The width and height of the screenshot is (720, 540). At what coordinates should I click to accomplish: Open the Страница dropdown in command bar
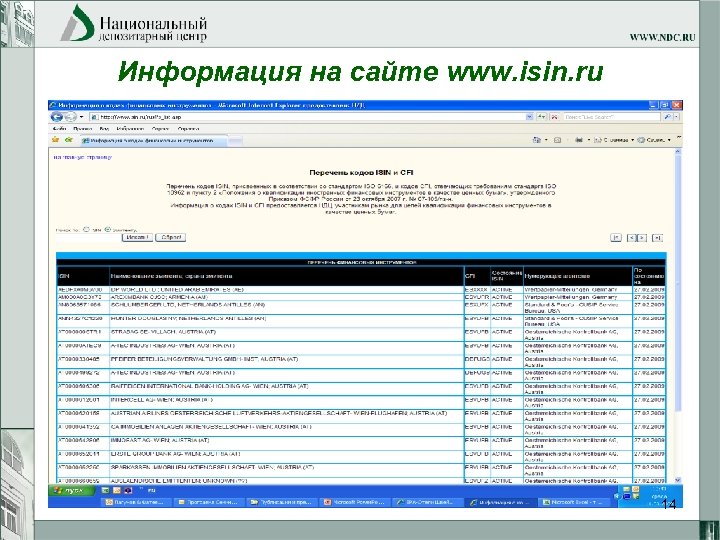pyautogui.click(x=614, y=140)
